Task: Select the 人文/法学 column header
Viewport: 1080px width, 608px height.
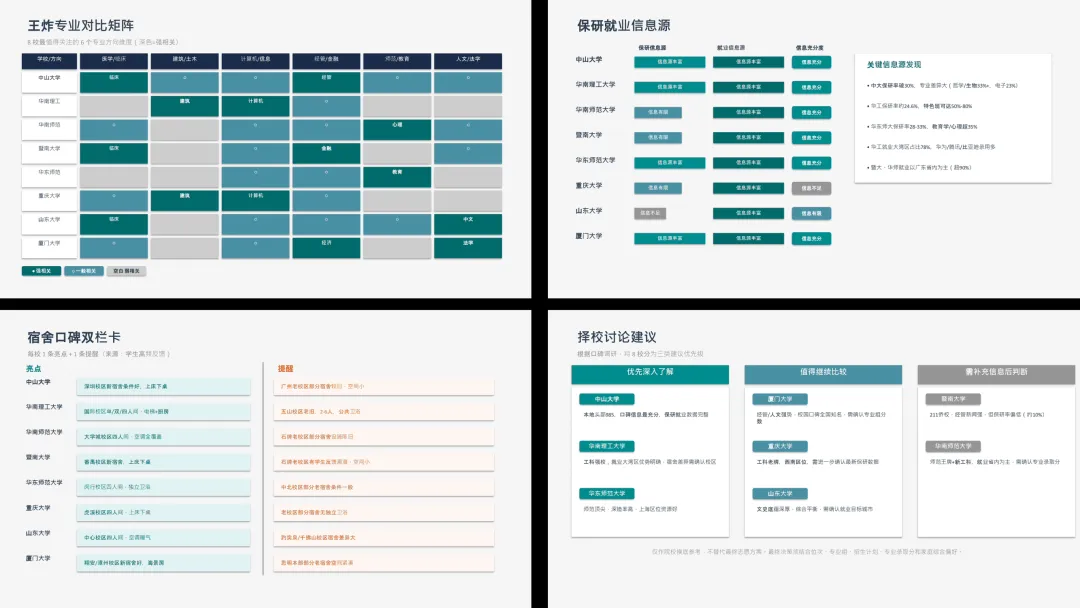Action: click(468, 61)
